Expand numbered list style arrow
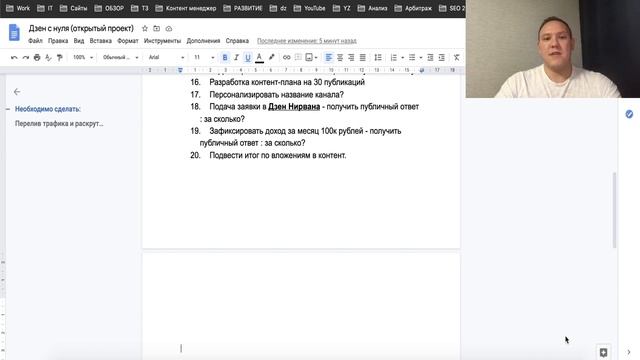This screenshot has width=640, height=360. point(402,58)
